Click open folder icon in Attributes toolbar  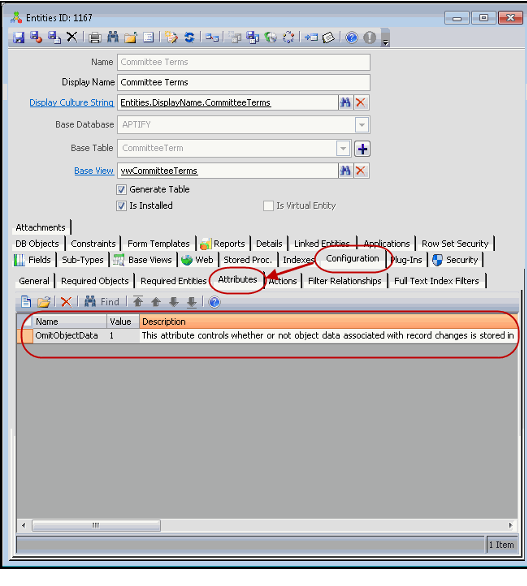(44, 302)
